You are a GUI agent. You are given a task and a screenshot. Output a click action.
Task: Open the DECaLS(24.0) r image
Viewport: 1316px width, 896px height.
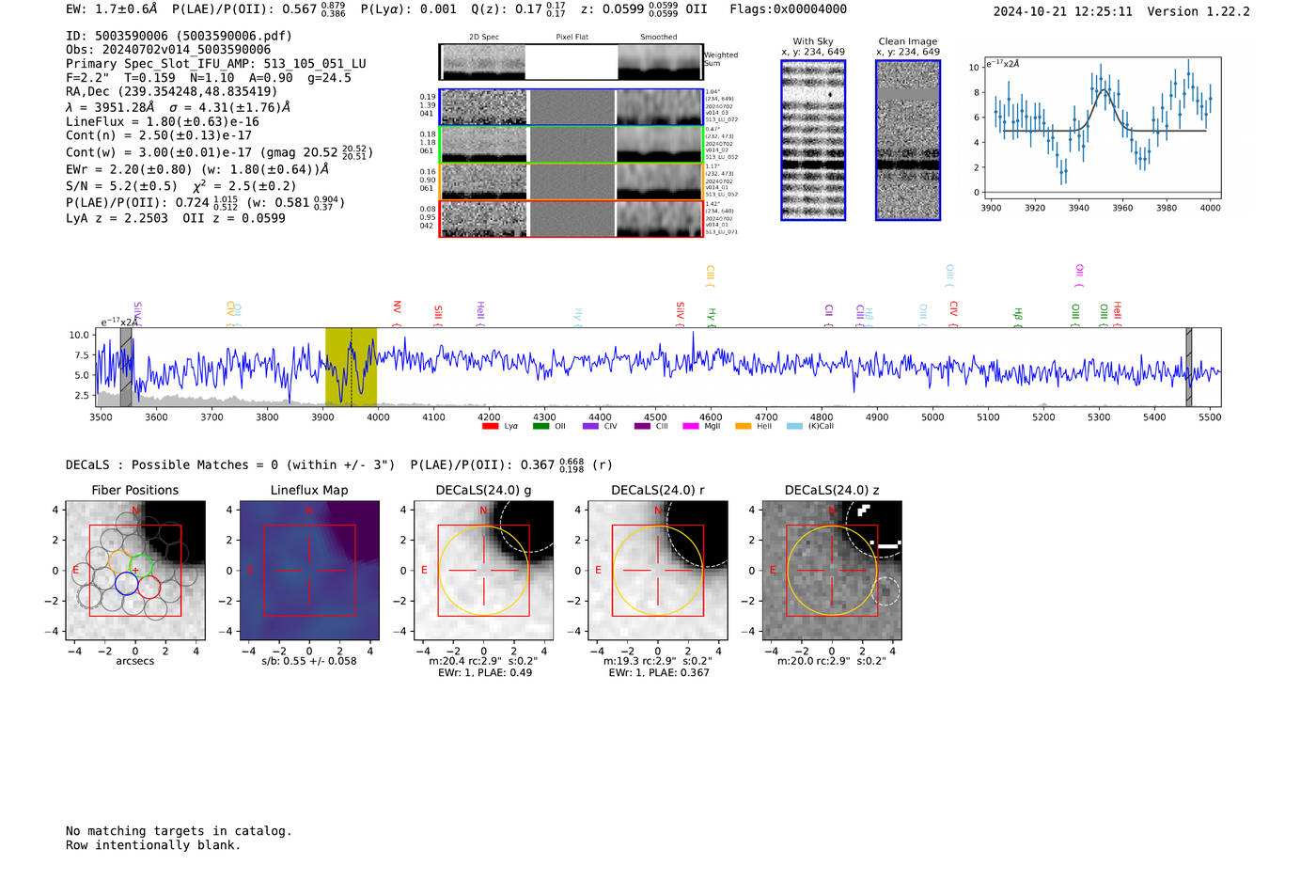[658, 571]
